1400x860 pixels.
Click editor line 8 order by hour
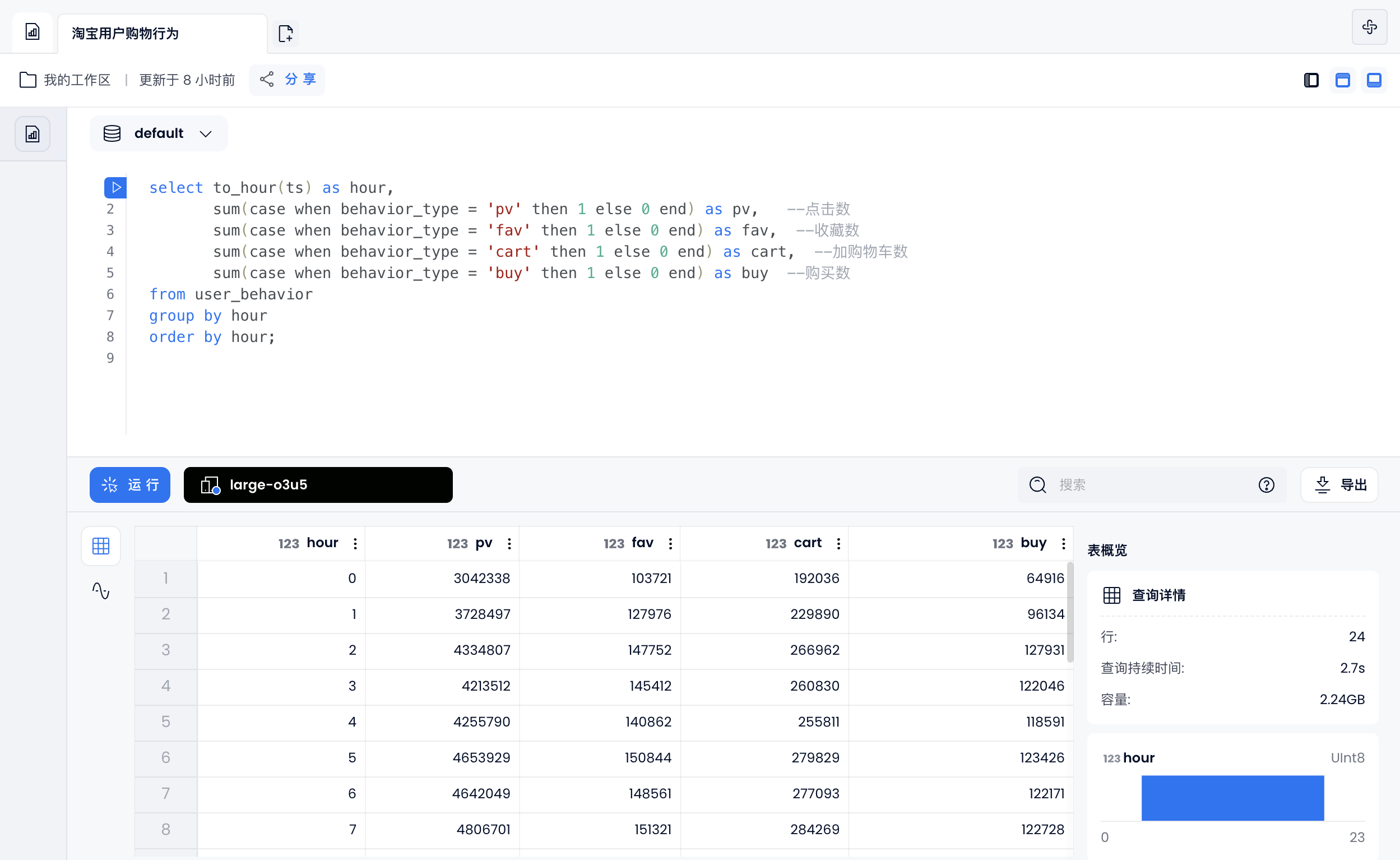point(212,337)
